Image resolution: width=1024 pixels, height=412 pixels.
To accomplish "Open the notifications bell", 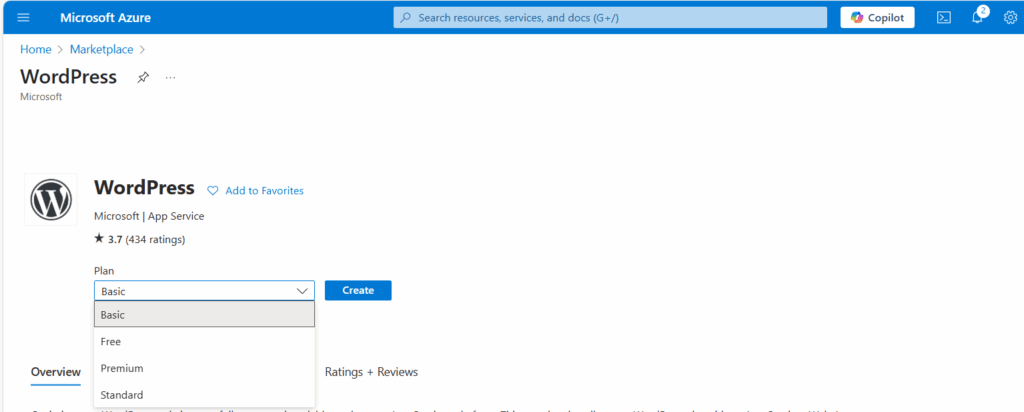I will coord(977,18).
